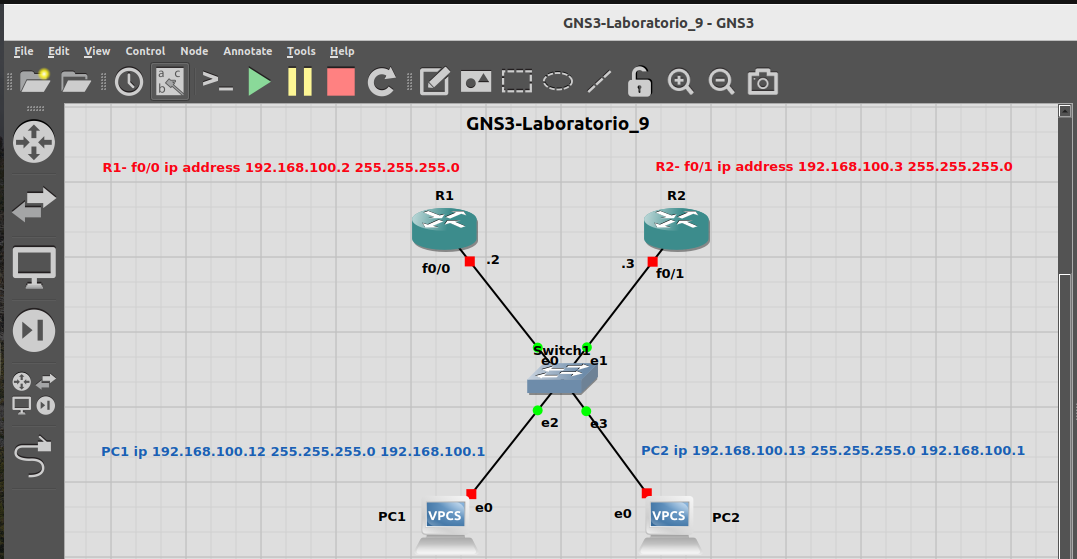Select the R1 router node
1077x559 pixels.
pos(444,229)
